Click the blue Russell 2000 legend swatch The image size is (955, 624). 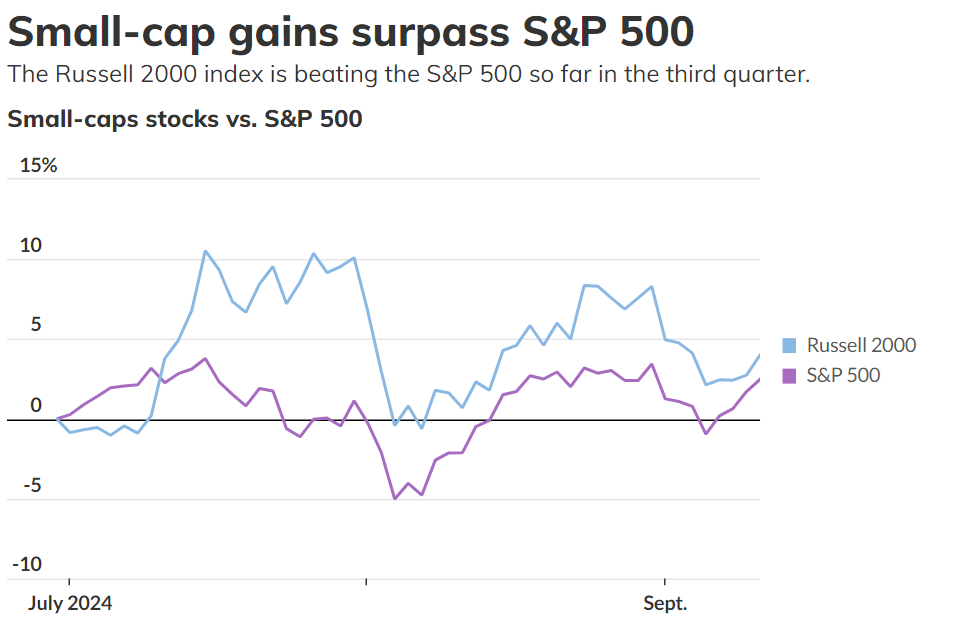click(789, 346)
